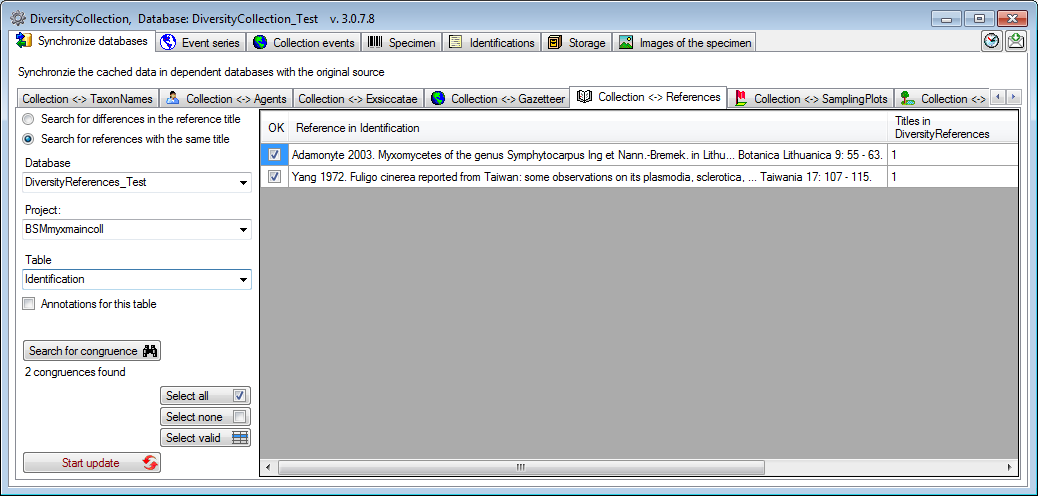Viewport: 1038px width, 496px height.
Task: Select the Collection <-> TaxonNames sub-tab
Action: pos(87,99)
